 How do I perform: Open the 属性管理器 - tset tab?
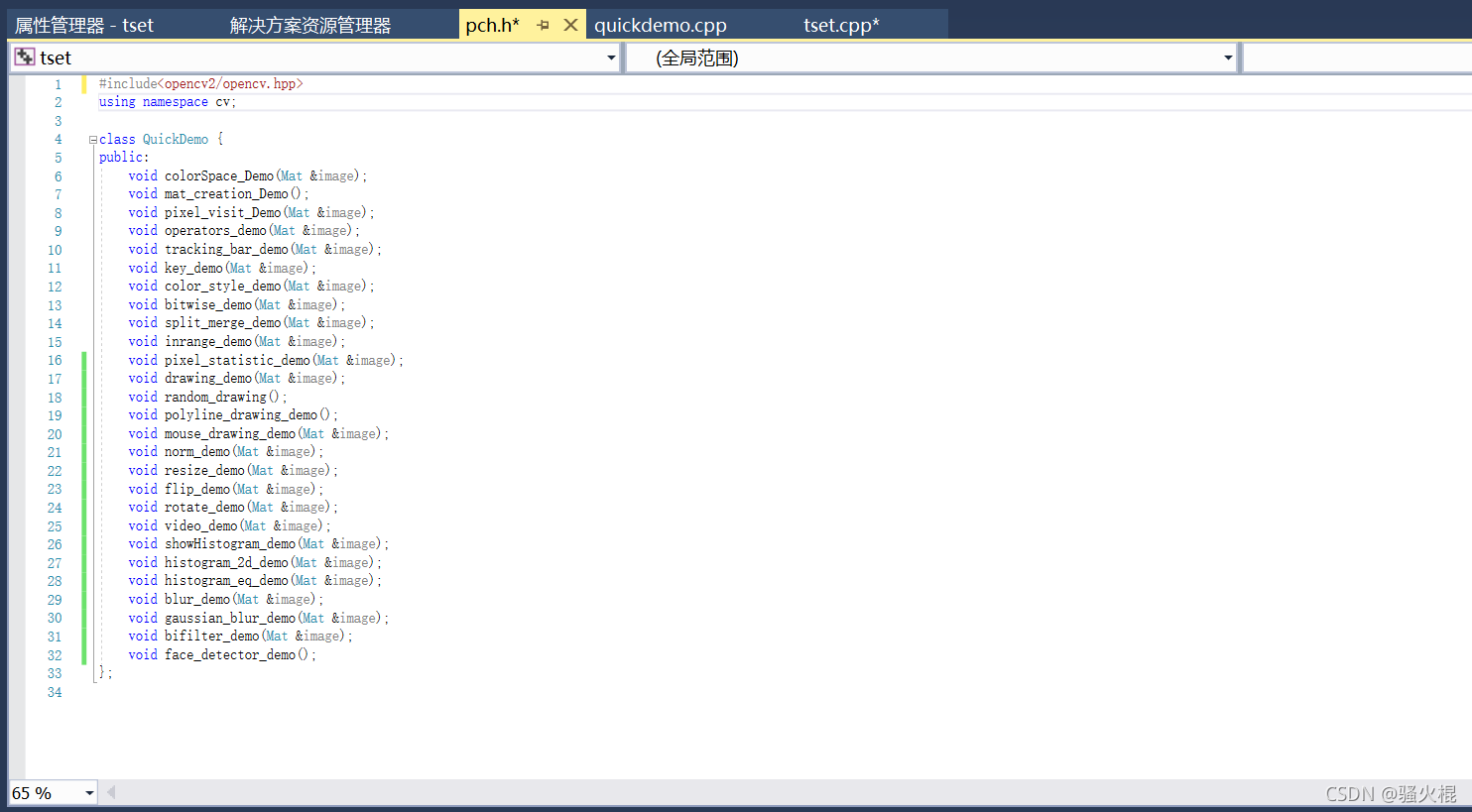tap(84, 25)
